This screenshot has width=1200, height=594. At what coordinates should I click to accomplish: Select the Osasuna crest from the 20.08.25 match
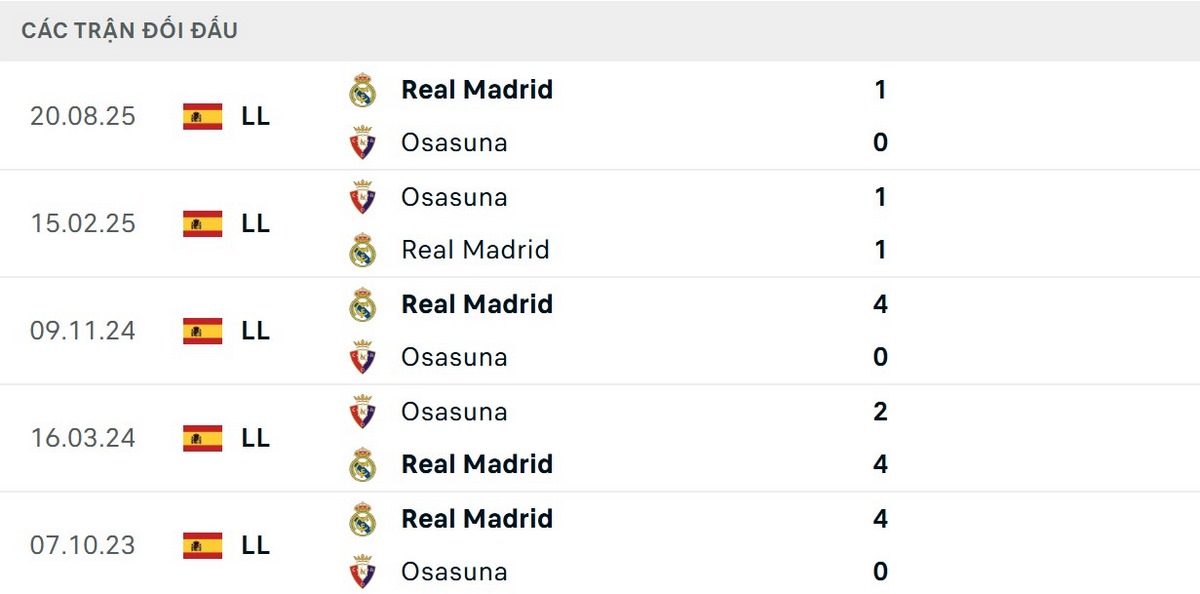[x=362, y=143]
